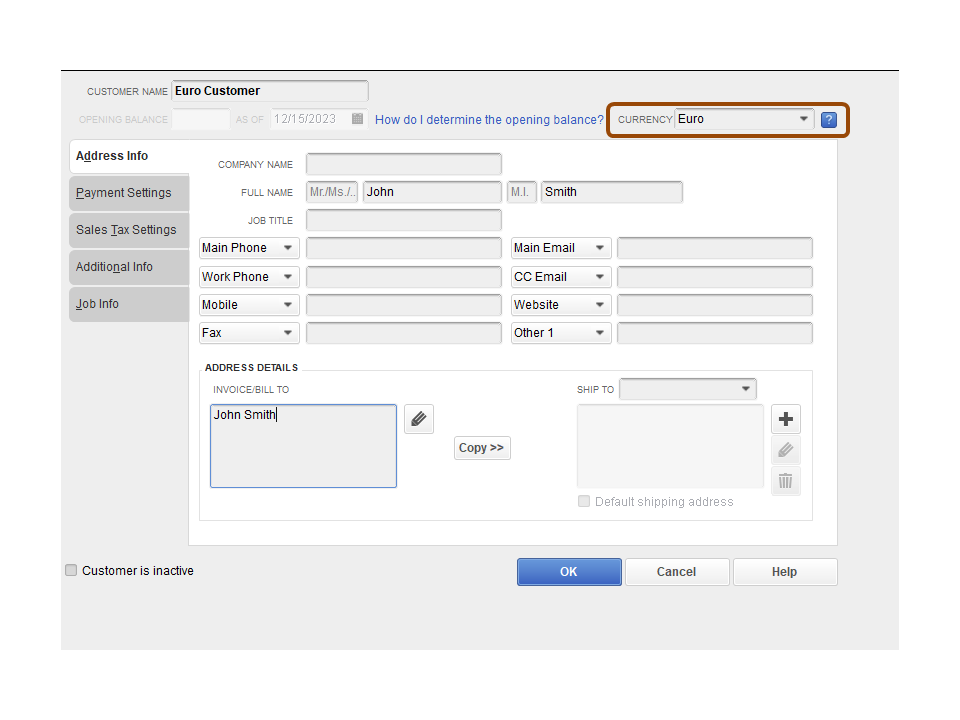Expand the Fax type dropdown
This screenshot has width=960, height=720.
[x=249, y=333]
